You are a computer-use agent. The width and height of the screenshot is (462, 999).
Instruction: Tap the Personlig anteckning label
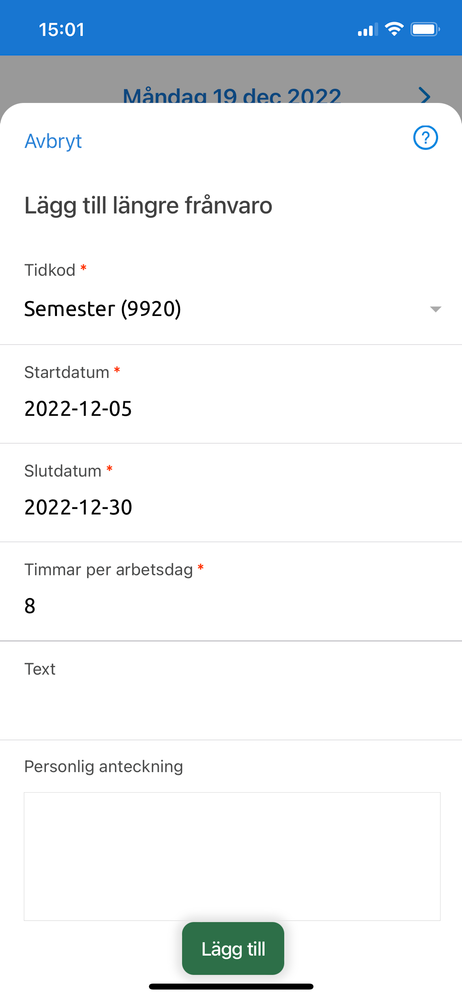pos(103,766)
